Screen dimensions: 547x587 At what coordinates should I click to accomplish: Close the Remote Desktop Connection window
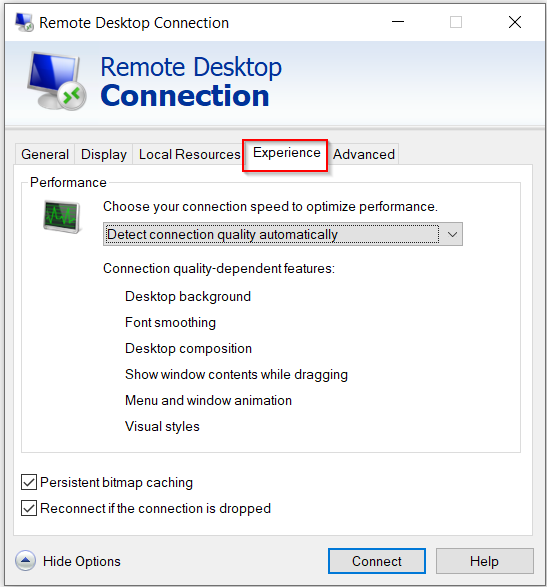(515, 22)
